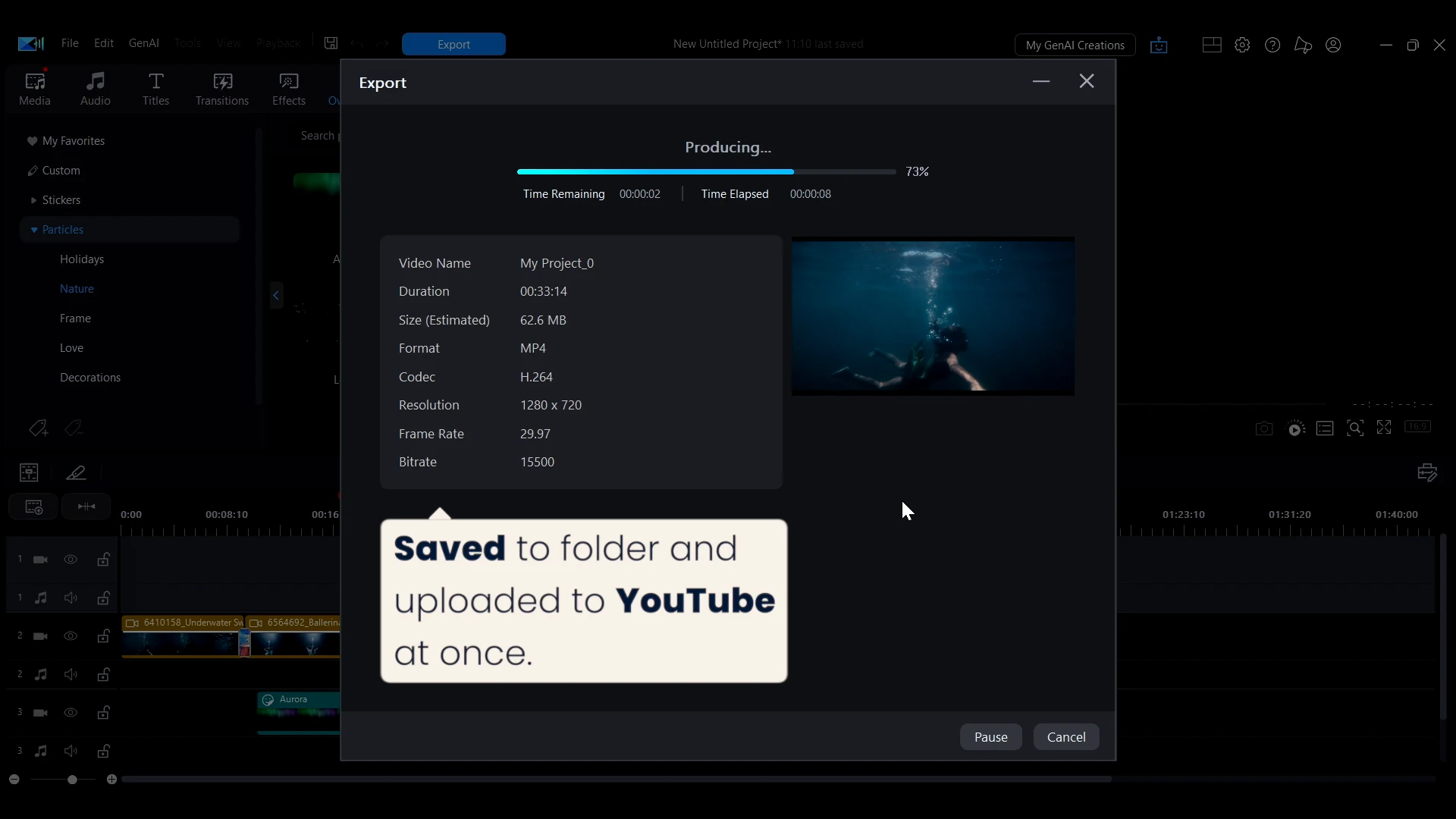Minimize the Export dialog
Viewport: 1456px width, 819px height.
click(1041, 81)
